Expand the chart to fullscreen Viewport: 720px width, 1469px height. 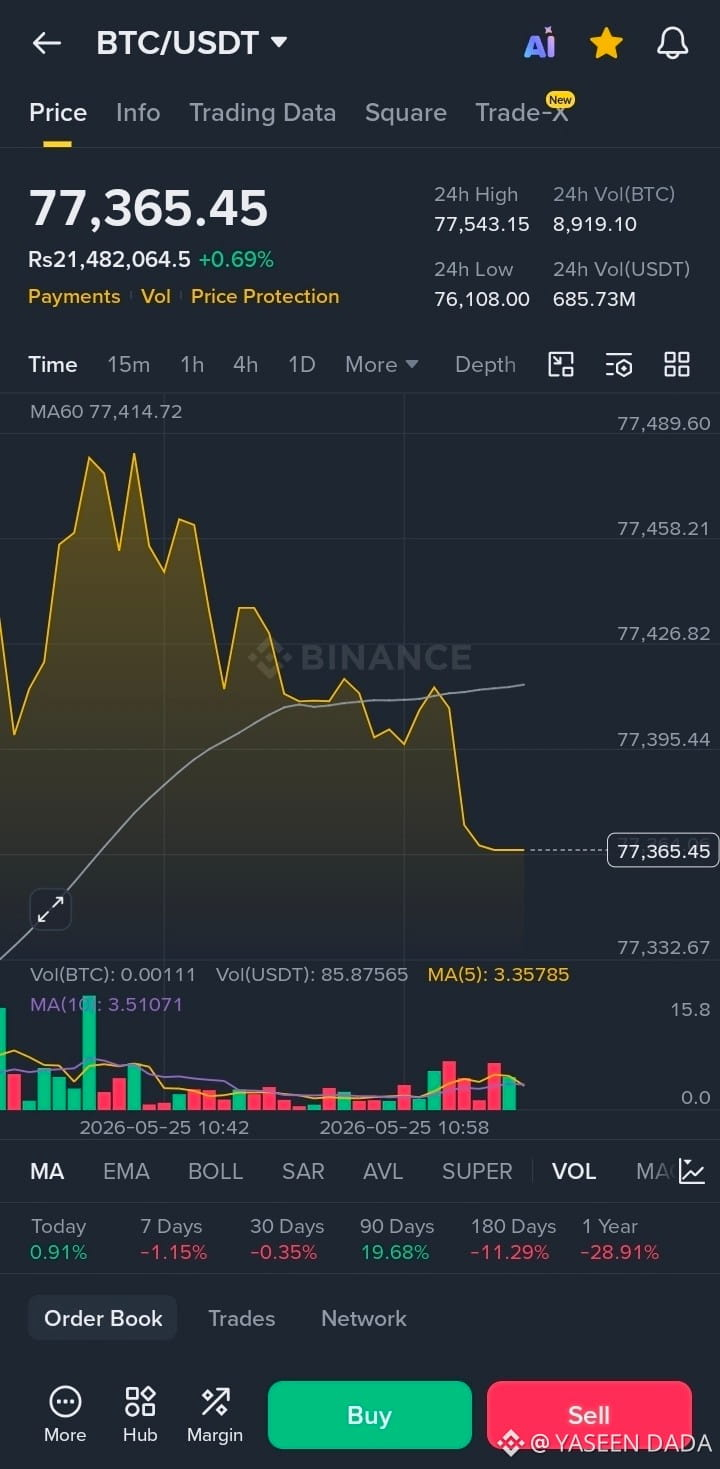click(x=50, y=909)
